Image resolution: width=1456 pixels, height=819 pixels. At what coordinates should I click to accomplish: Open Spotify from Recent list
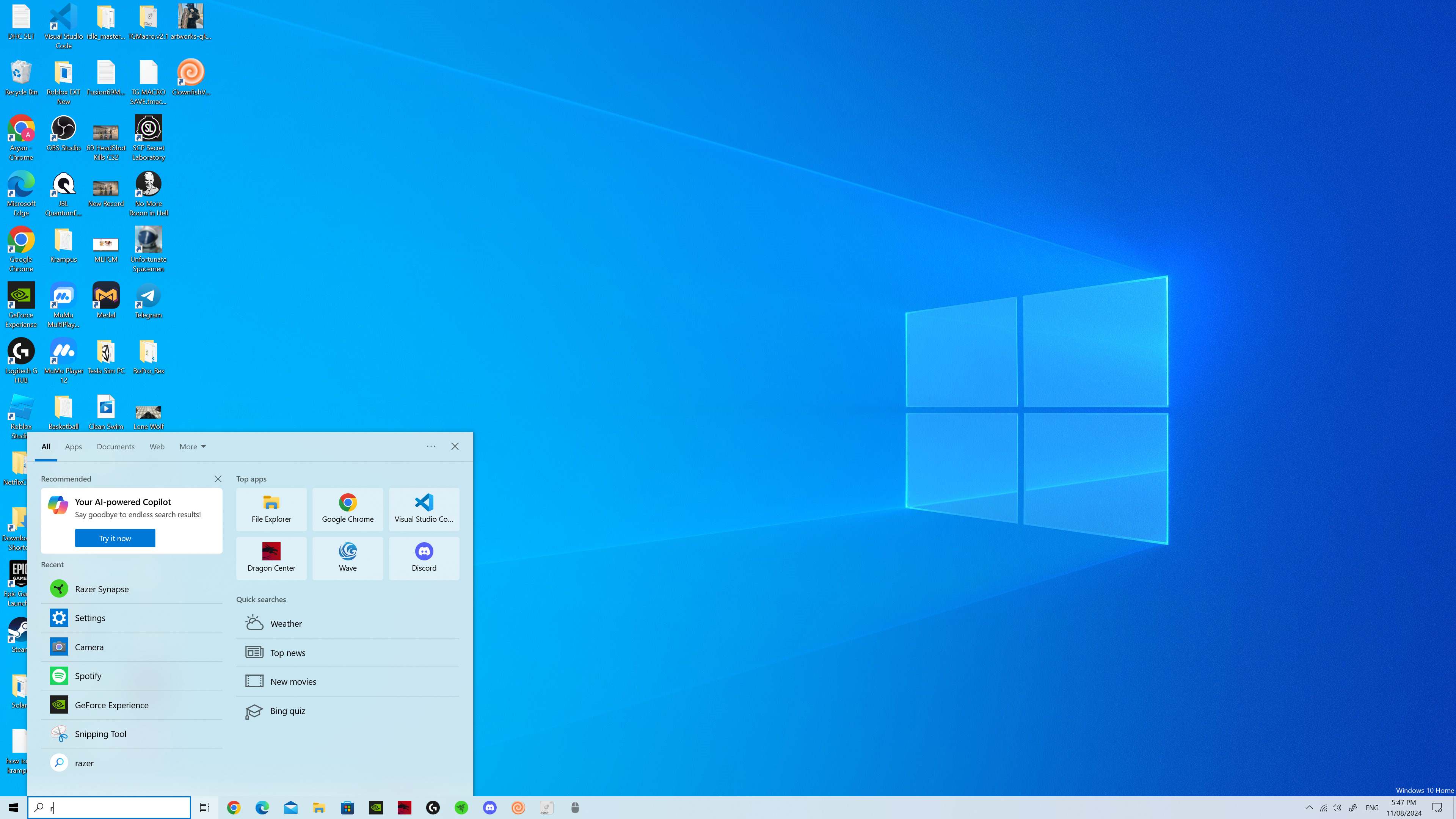[x=88, y=676]
